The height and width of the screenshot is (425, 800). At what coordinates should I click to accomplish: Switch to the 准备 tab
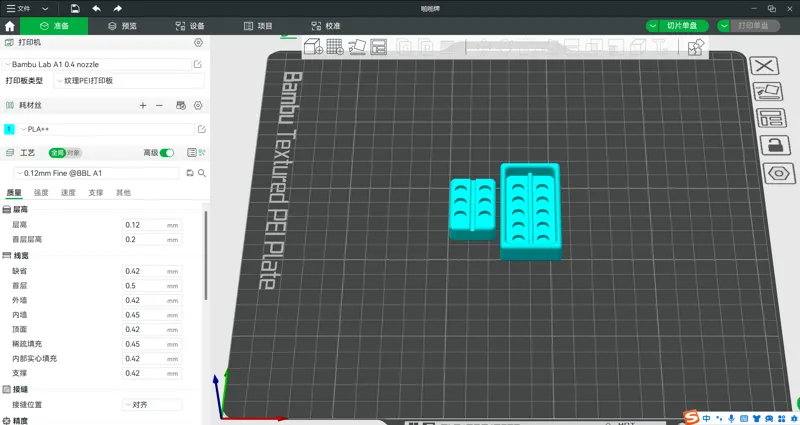54,26
